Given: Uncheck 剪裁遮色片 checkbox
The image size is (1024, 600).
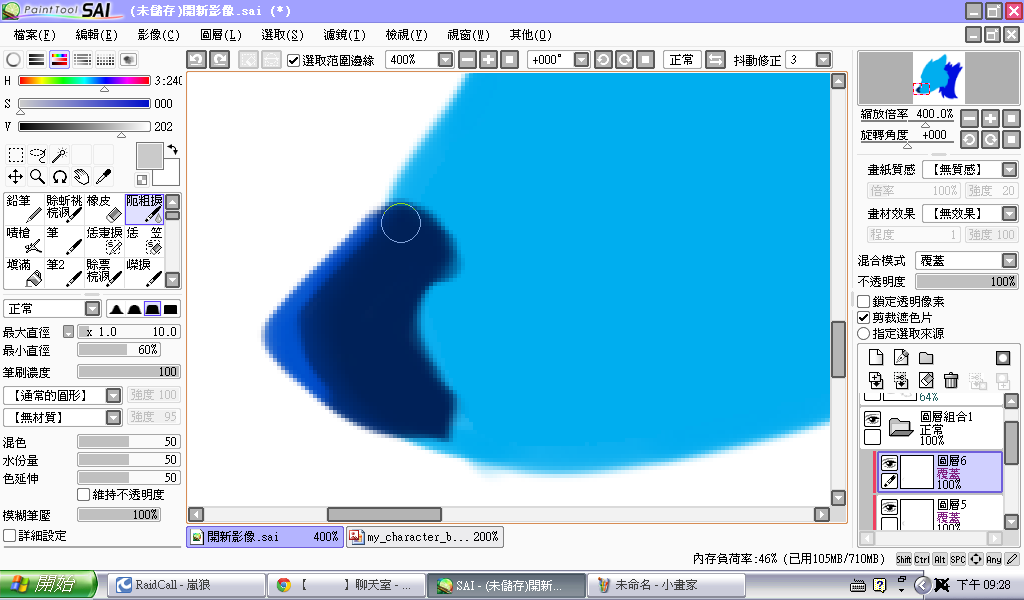Looking at the screenshot, I should pos(863,317).
